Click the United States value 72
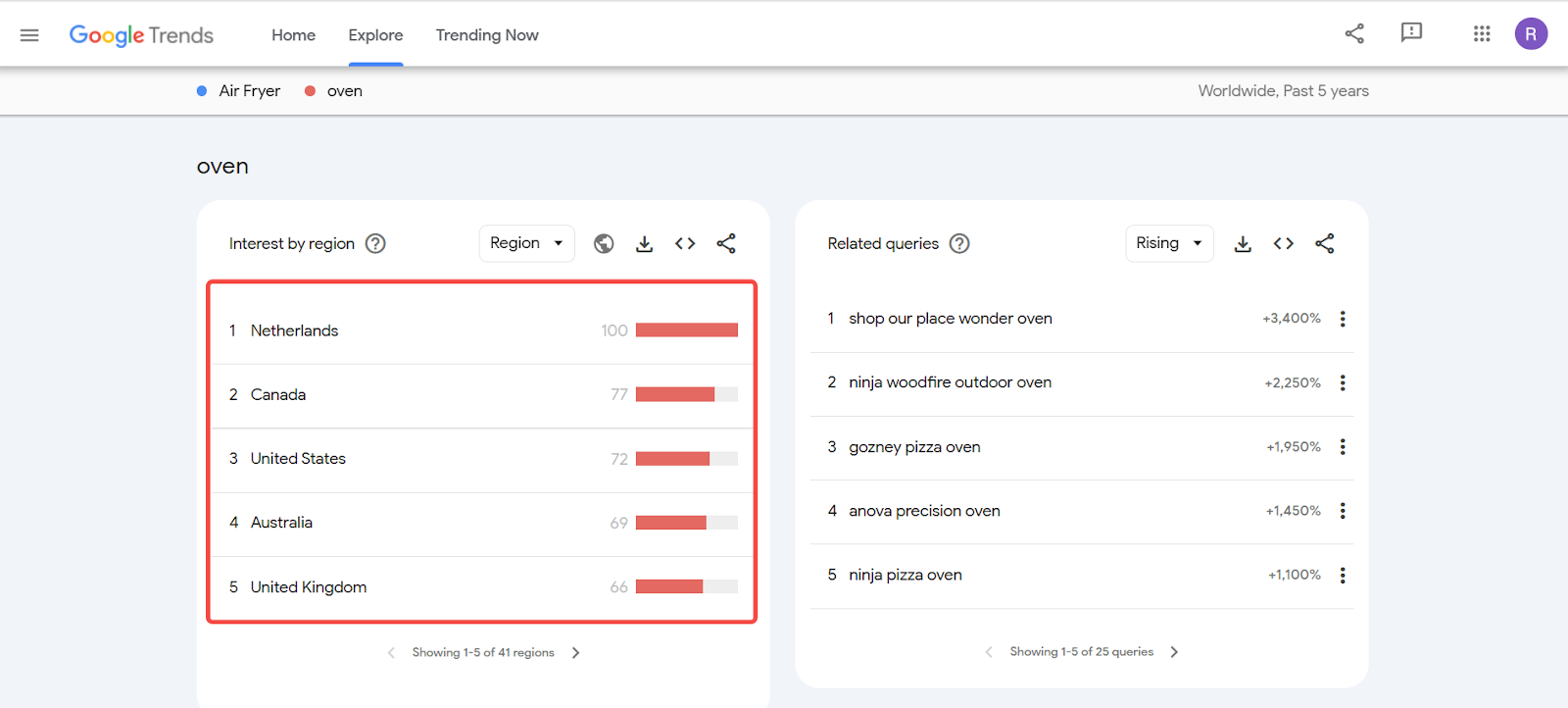 [619, 459]
